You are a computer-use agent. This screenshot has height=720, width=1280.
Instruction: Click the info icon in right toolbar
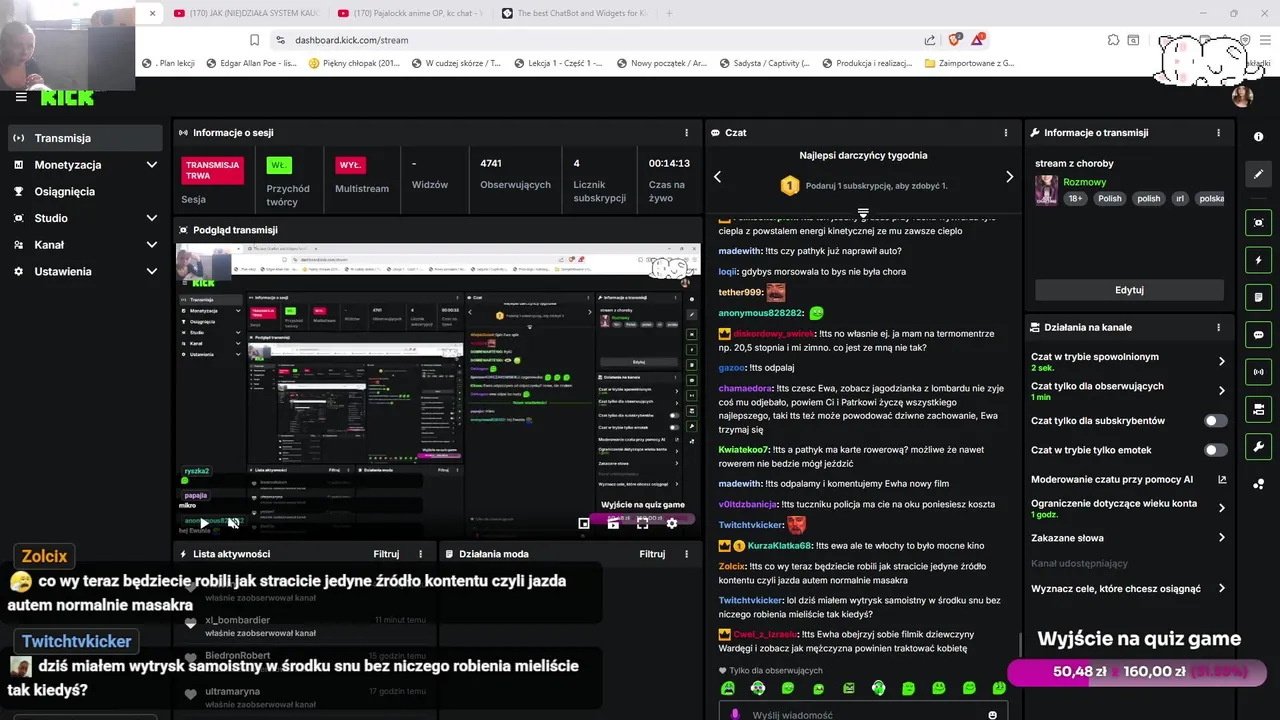[x=1258, y=136]
